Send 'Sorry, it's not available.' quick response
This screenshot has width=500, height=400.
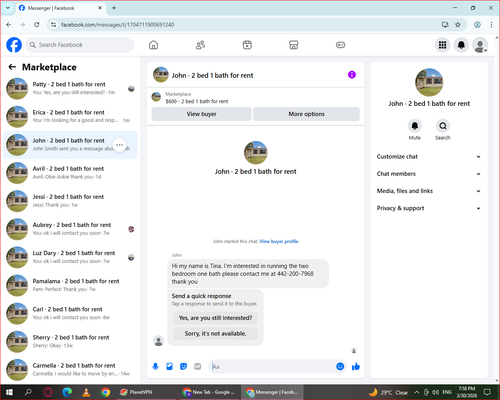click(215, 333)
